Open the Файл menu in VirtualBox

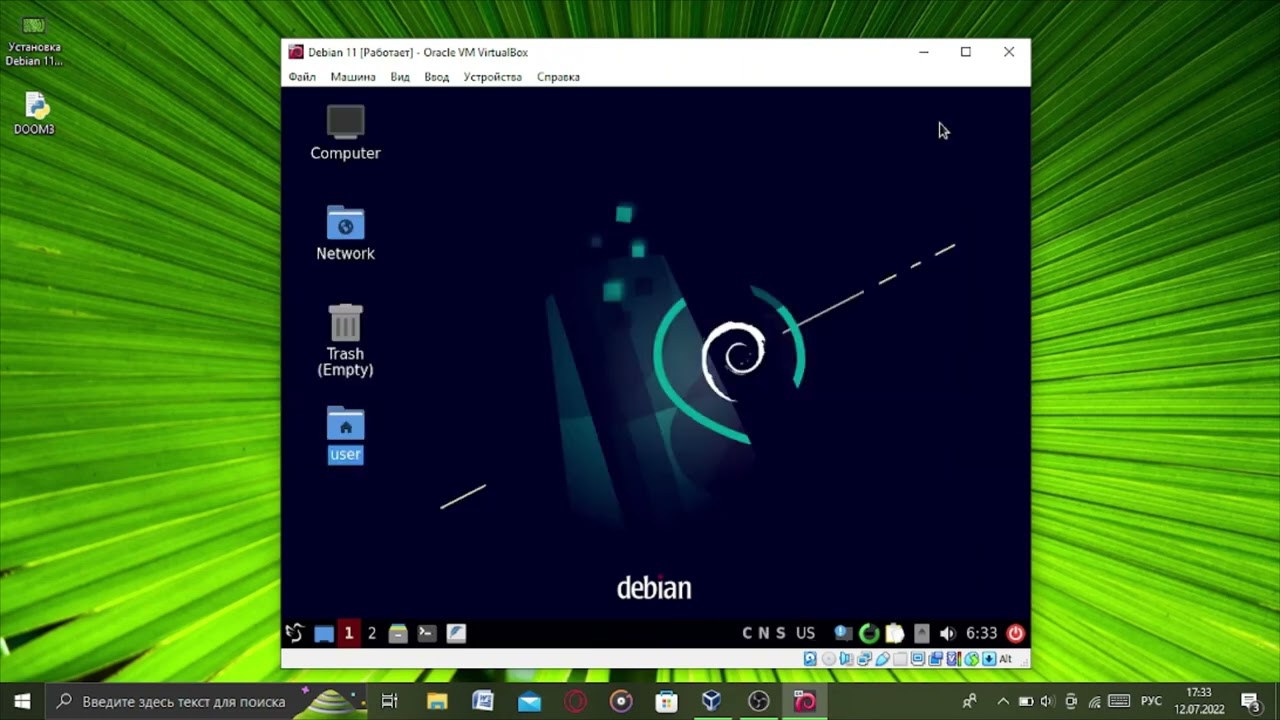302,77
